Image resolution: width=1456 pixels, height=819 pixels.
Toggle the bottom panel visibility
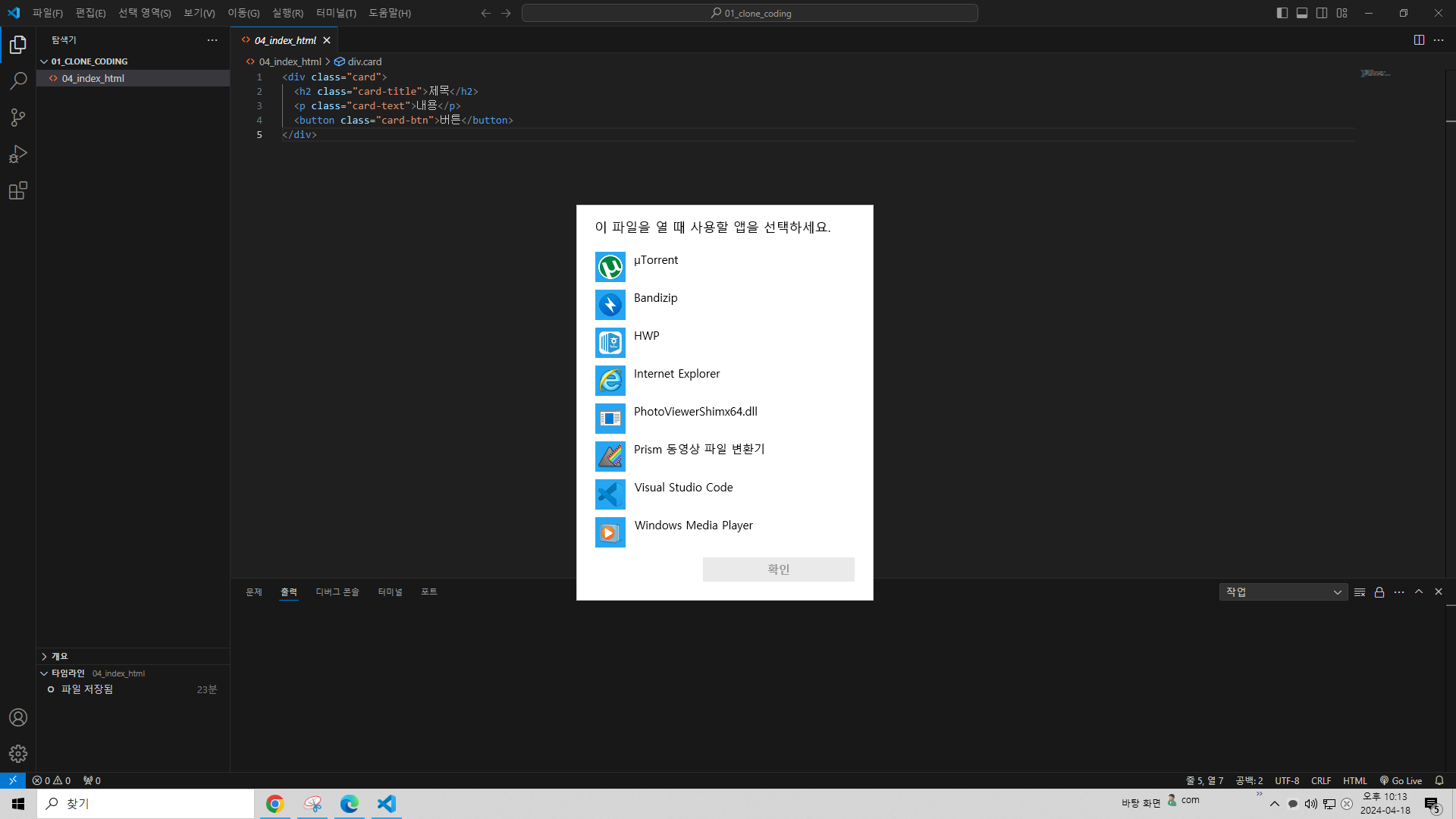pos(1302,13)
